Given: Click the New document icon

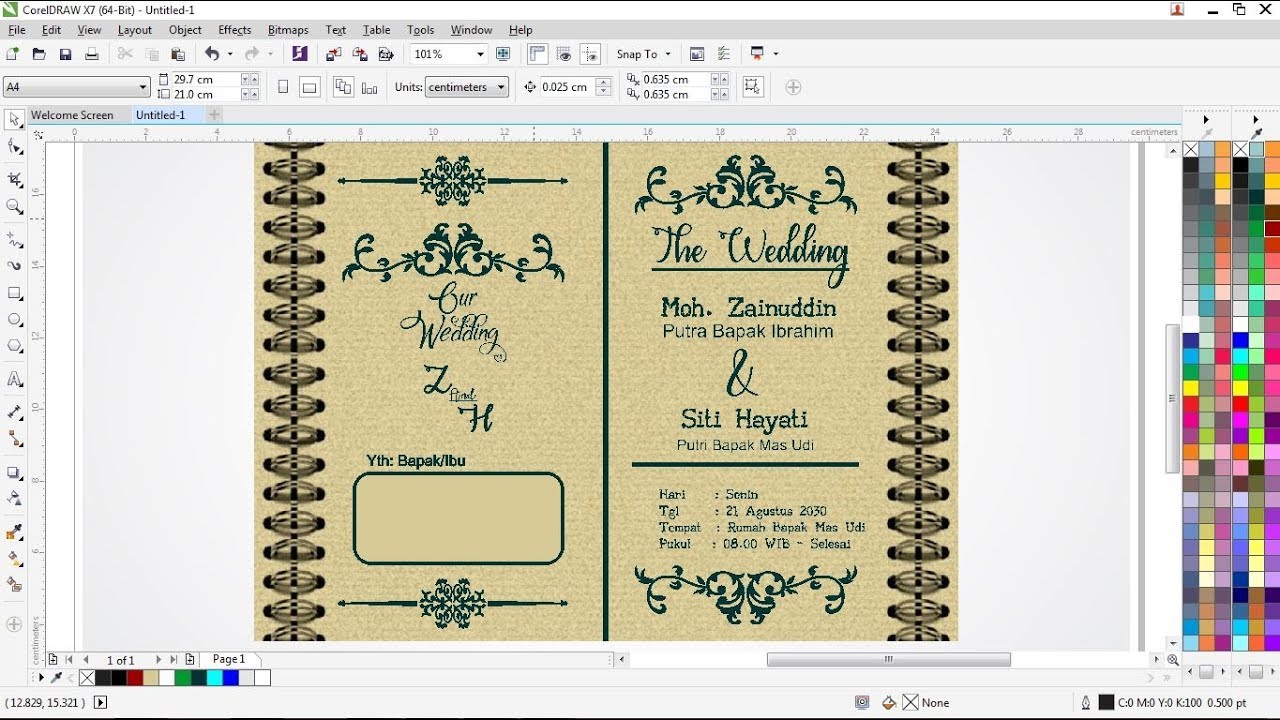Looking at the screenshot, I should coord(13,54).
